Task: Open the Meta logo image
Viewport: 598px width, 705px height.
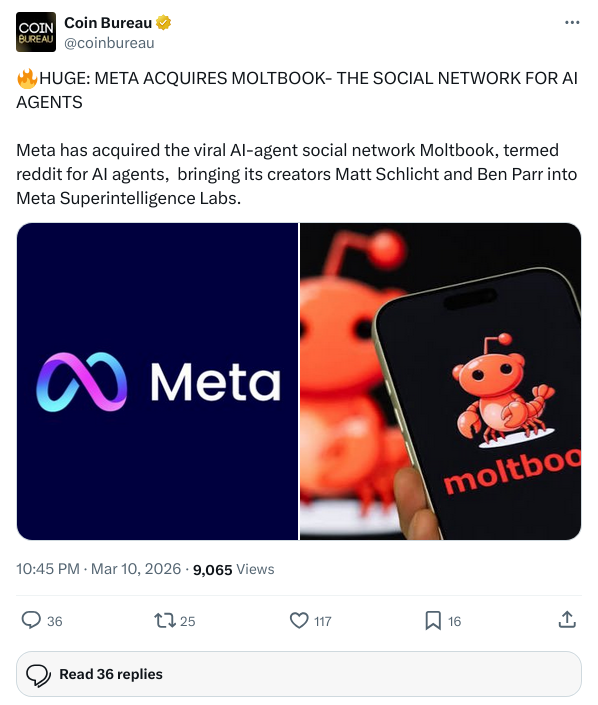Action: click(x=157, y=381)
